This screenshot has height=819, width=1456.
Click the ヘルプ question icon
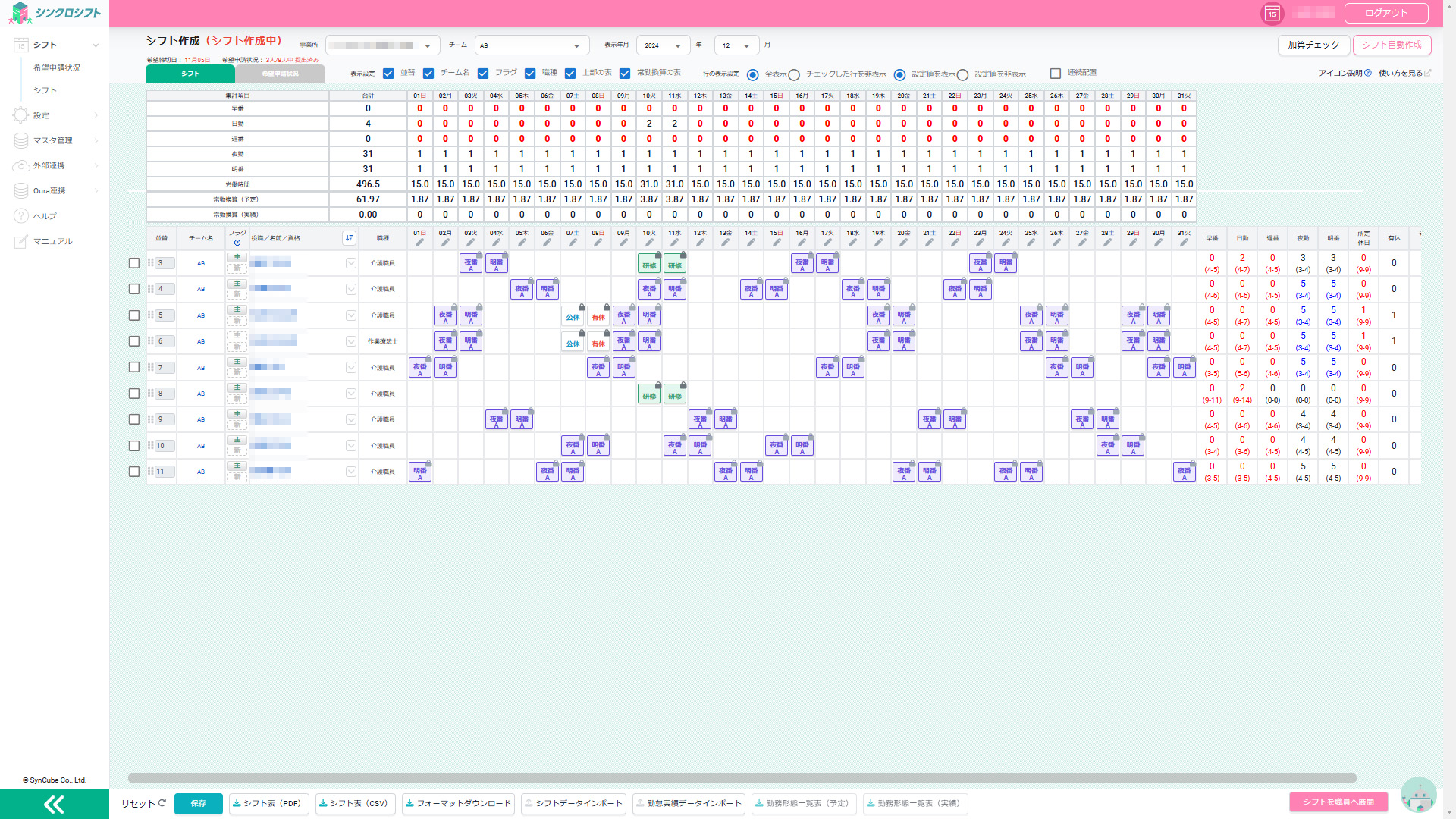[20, 216]
